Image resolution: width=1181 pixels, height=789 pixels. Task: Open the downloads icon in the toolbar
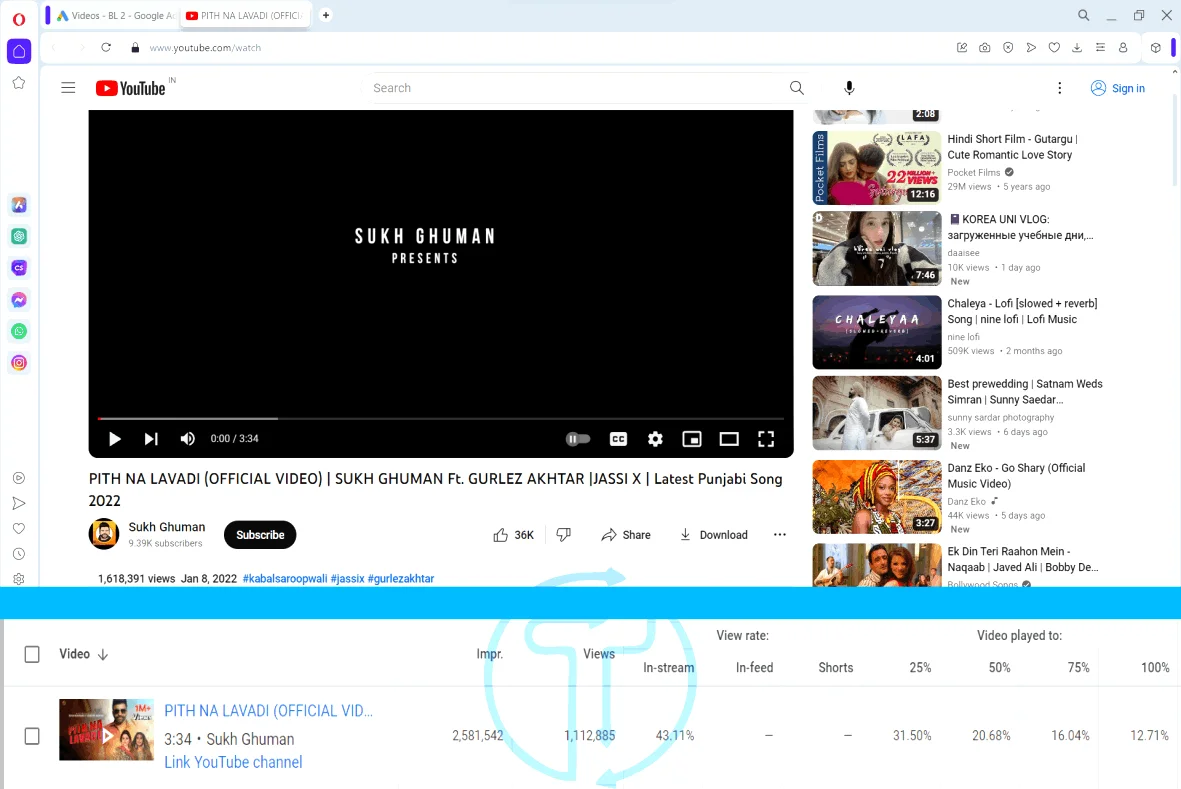(x=1077, y=47)
